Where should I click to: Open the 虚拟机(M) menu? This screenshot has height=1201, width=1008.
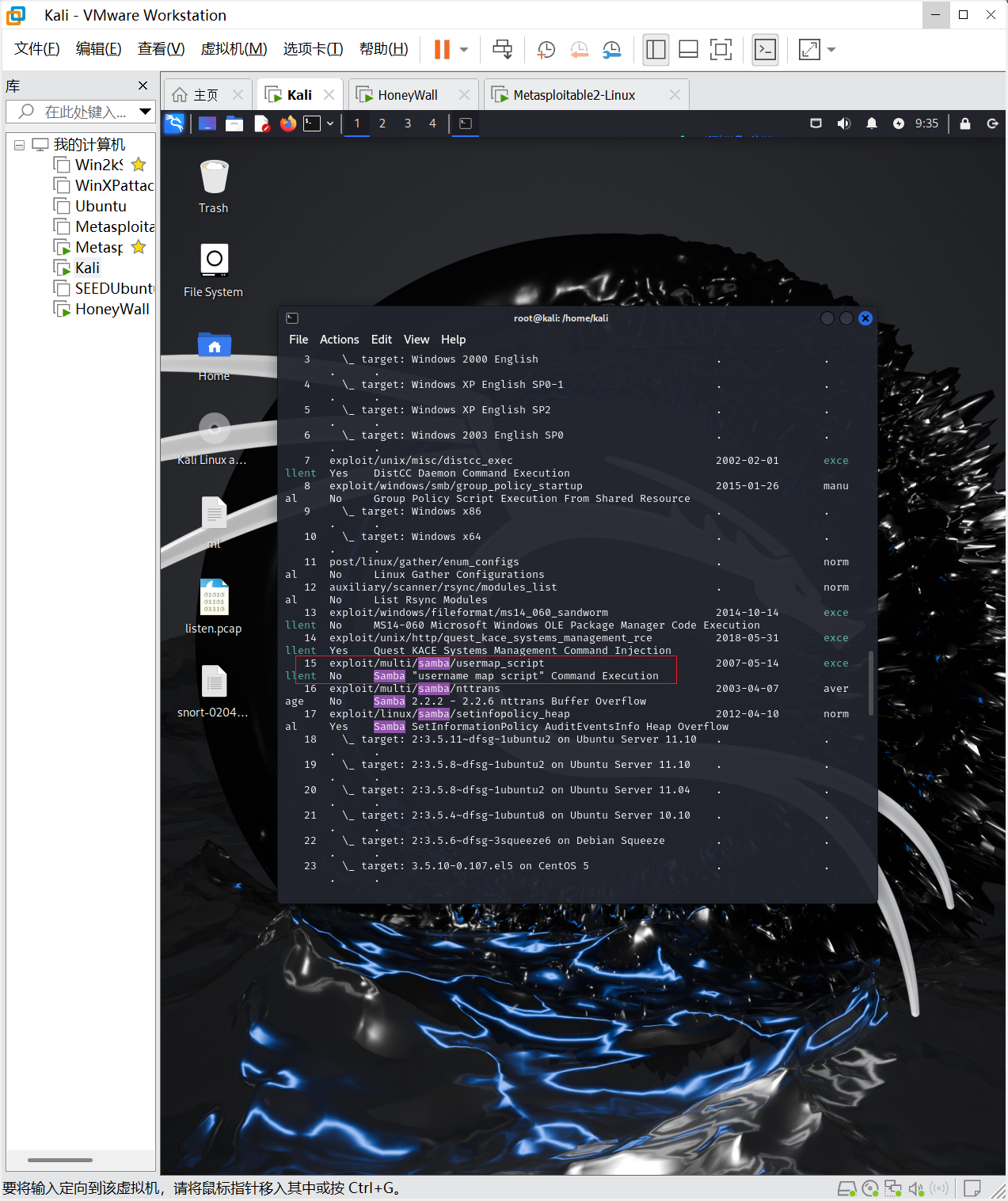tap(234, 49)
